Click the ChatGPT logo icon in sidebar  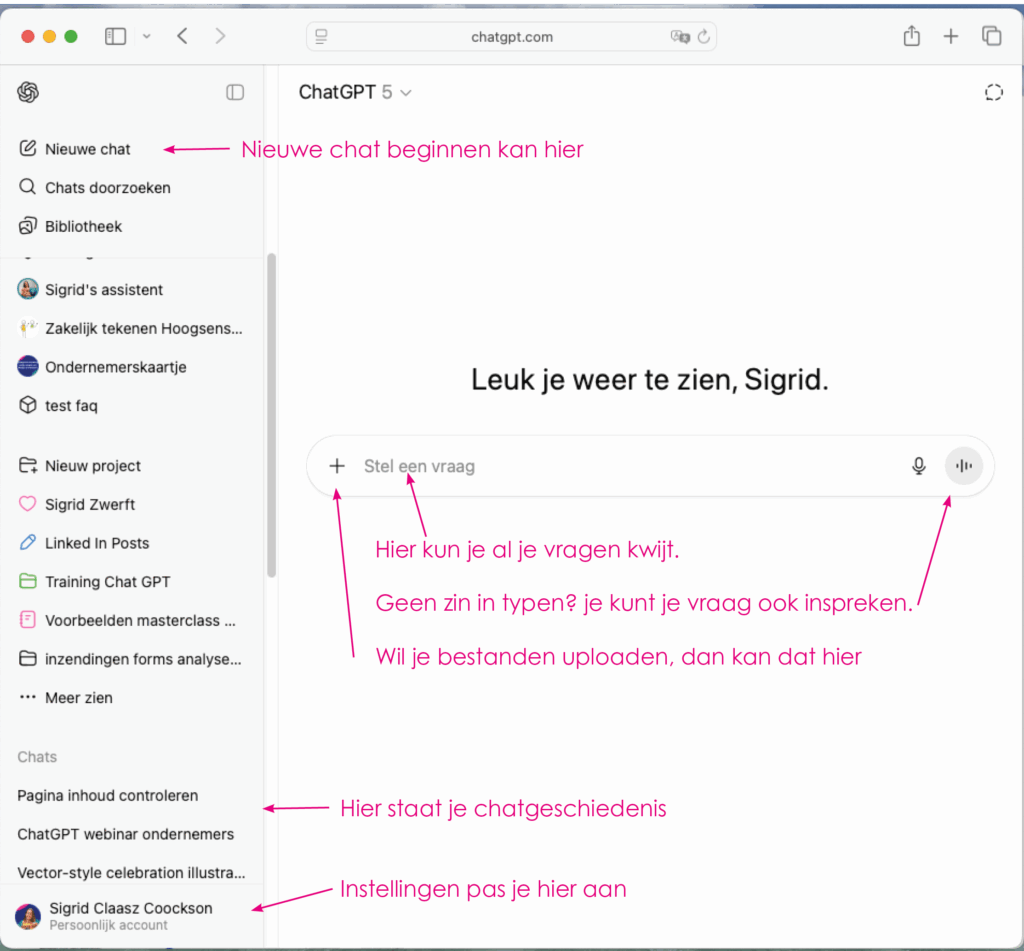pyautogui.click(x=28, y=92)
